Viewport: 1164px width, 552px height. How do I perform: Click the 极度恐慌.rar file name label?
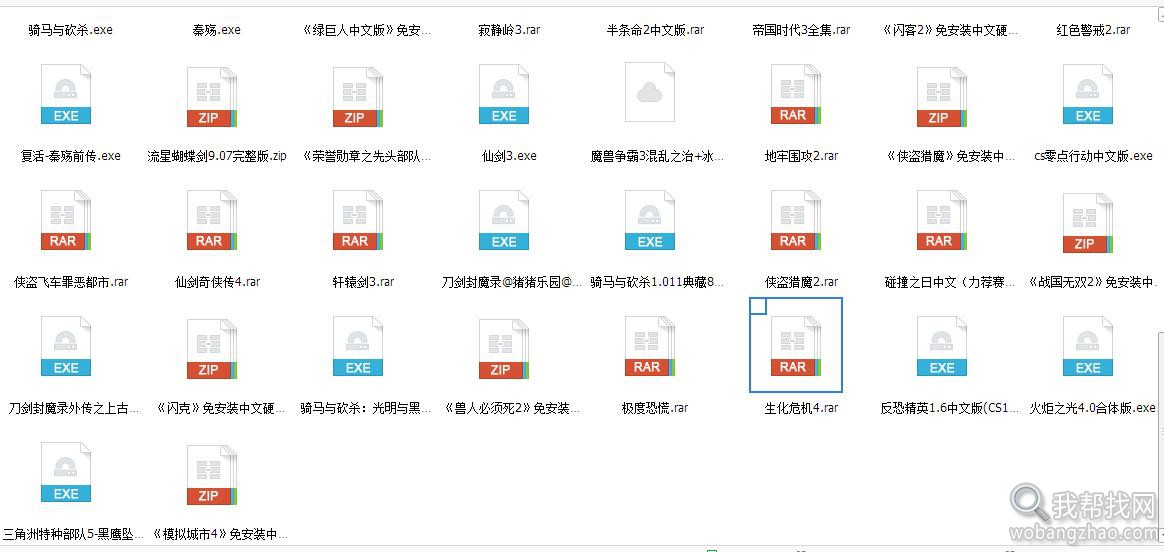click(x=655, y=408)
